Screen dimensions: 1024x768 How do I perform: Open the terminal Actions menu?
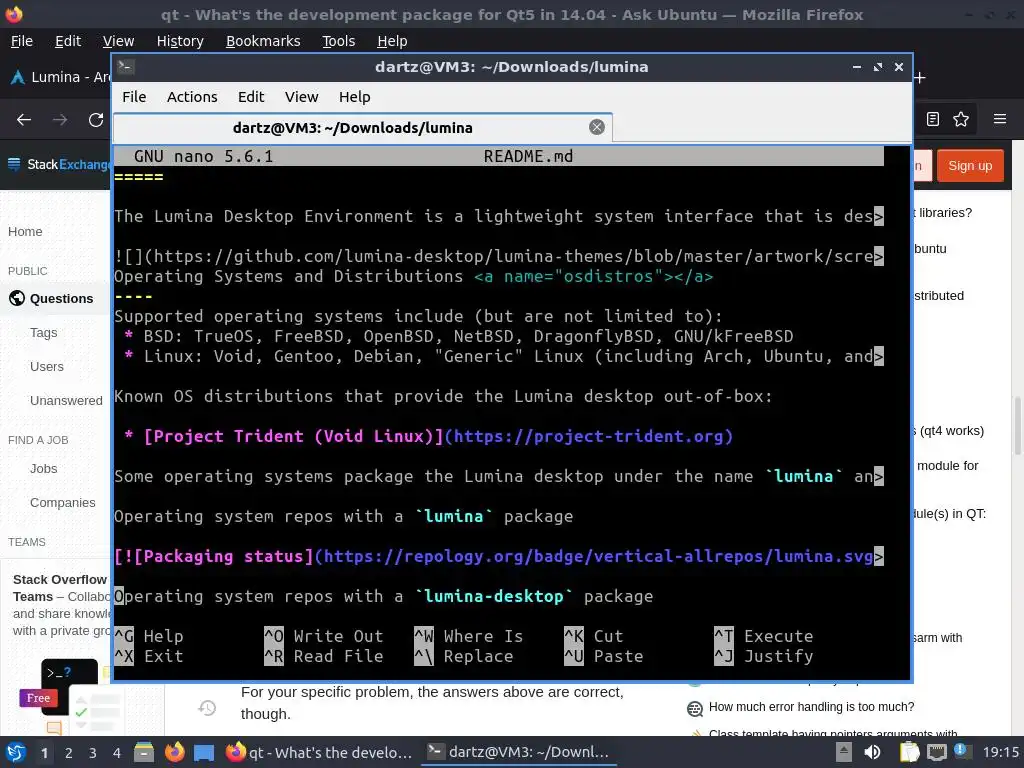tap(192, 97)
